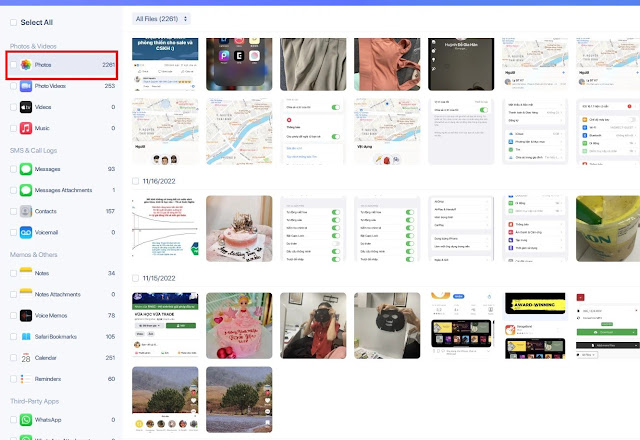Click the WhatsApp icon
Image resolution: width=640 pixels, height=440 pixels.
pyautogui.click(x=26, y=420)
